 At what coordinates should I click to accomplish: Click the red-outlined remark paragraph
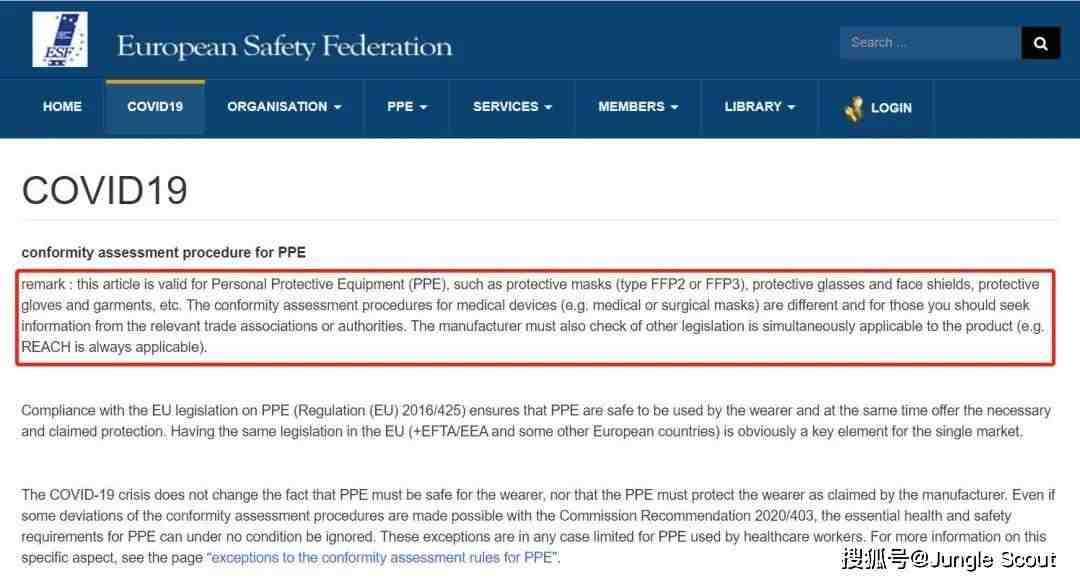click(x=535, y=316)
